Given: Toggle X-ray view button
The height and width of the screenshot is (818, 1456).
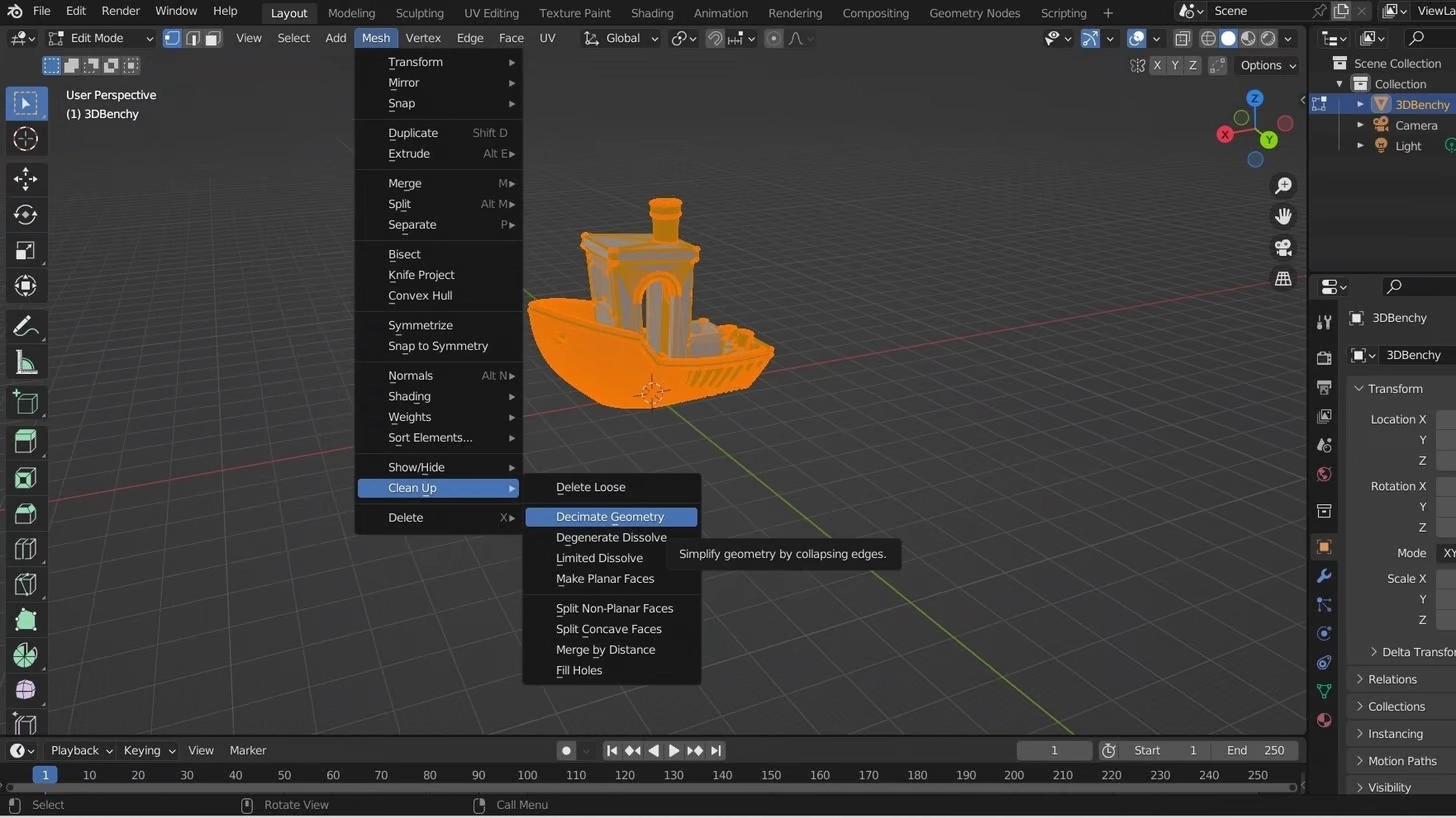Looking at the screenshot, I should tap(1182, 38).
